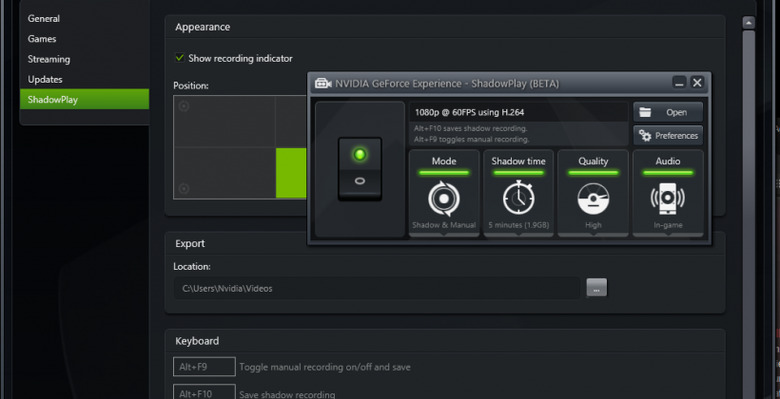Screen dimensions: 780x399
Task: Uncheck Show recording indicator checkbox
Action: click(180, 58)
